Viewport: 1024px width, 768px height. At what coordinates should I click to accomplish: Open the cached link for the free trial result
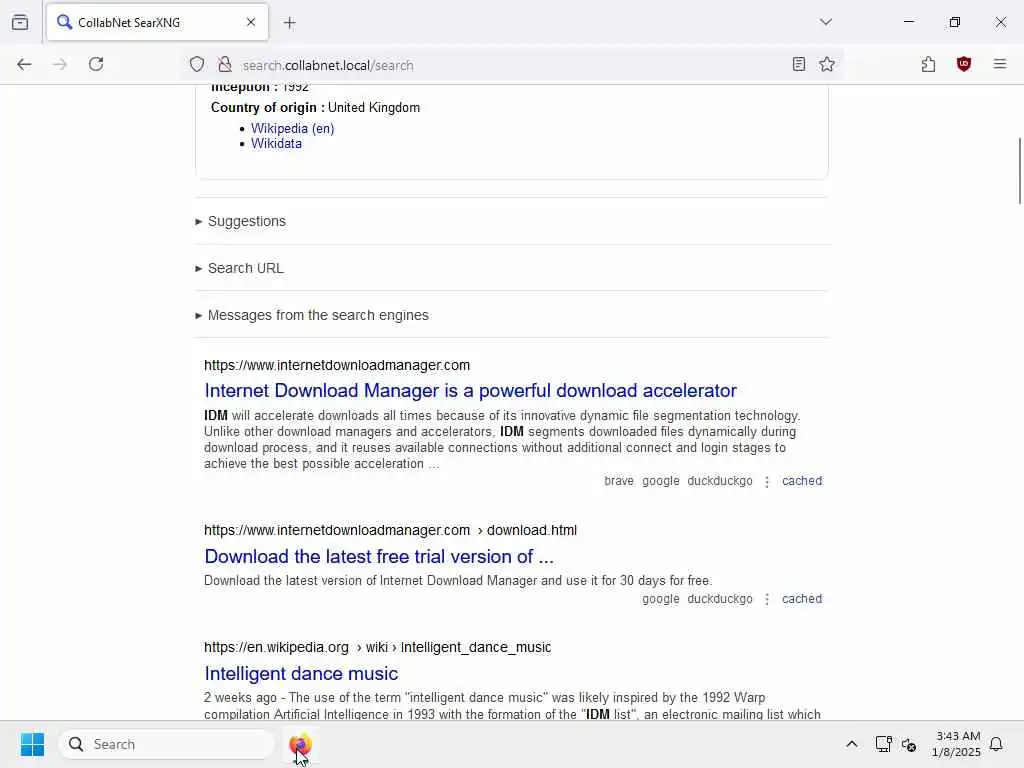coord(802,599)
